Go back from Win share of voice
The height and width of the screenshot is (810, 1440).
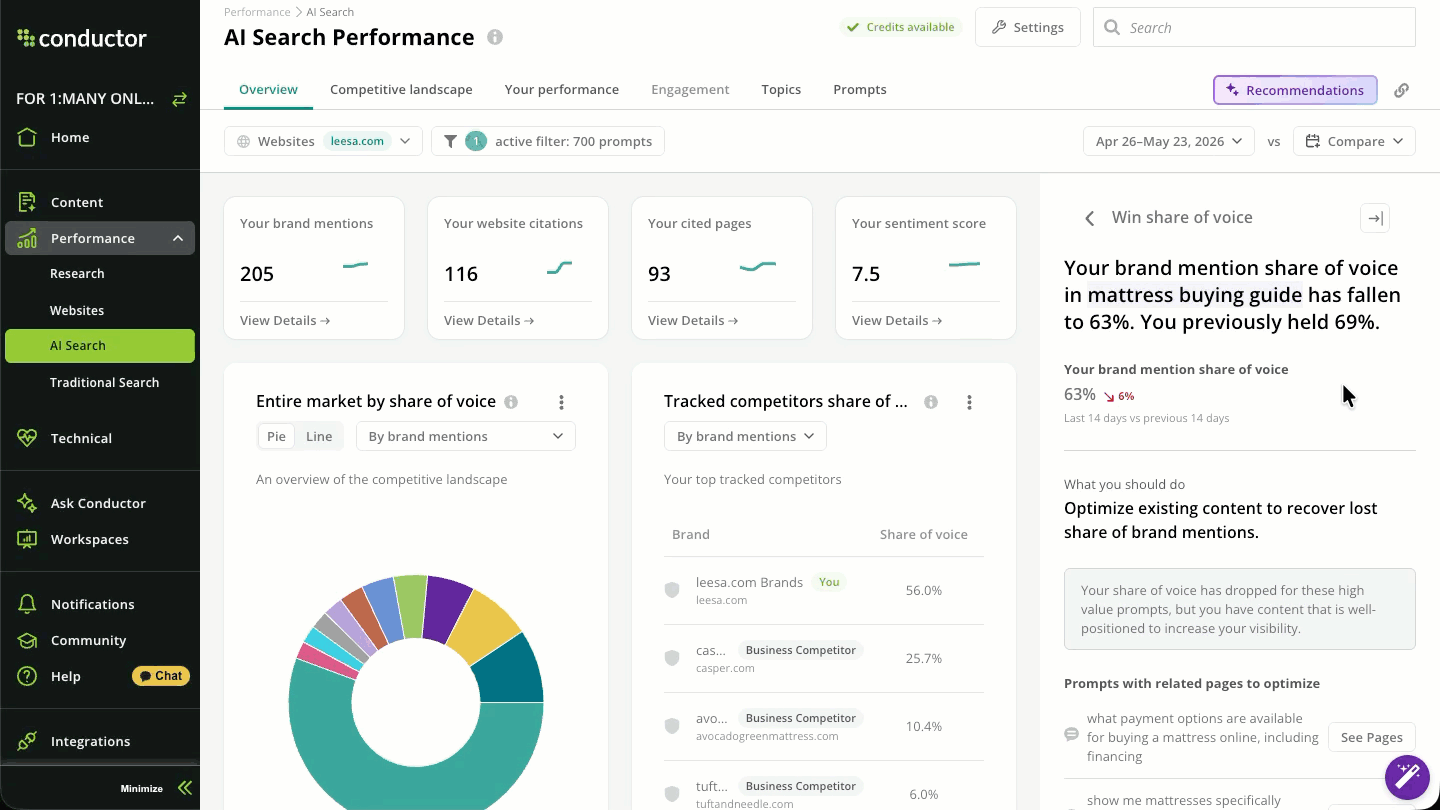click(x=1090, y=218)
